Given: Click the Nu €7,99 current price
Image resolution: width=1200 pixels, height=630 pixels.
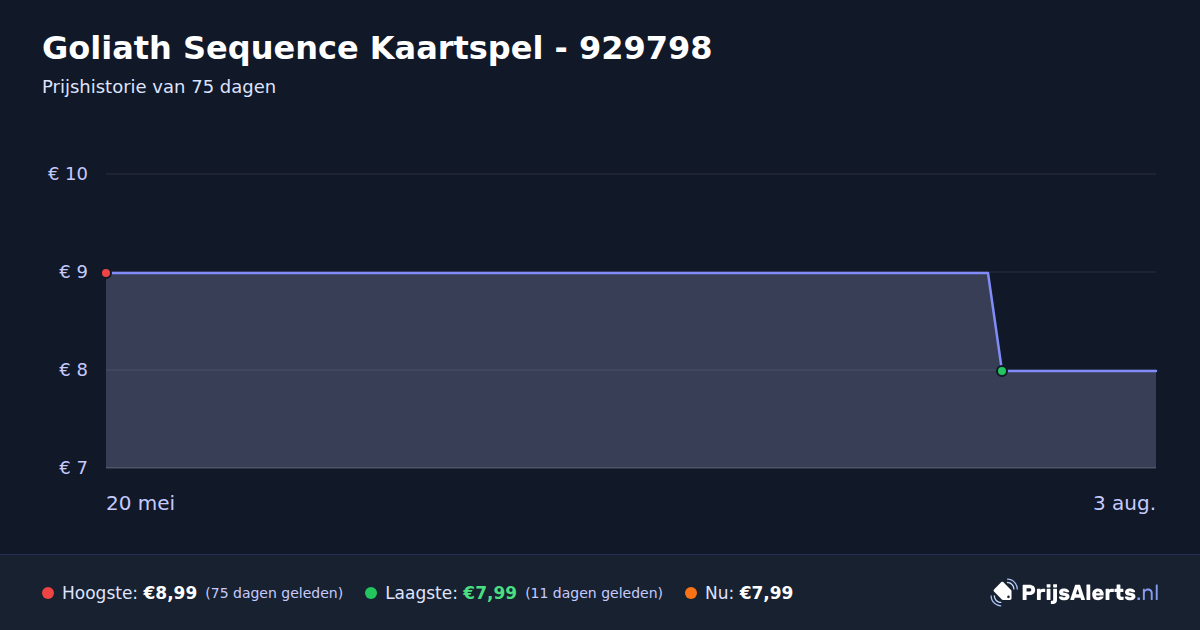Looking at the screenshot, I should (766, 593).
